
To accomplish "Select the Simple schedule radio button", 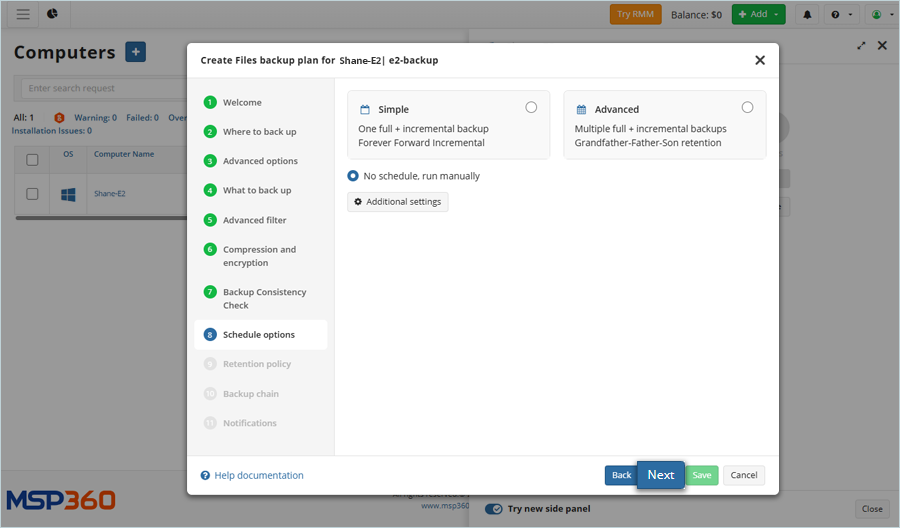I will 531,108.
